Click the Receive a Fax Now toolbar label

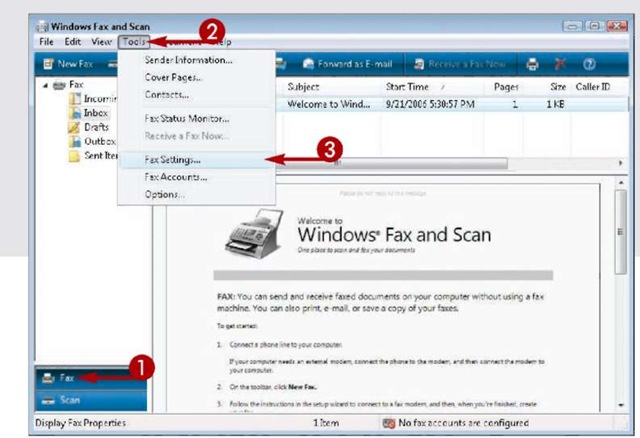(467, 64)
